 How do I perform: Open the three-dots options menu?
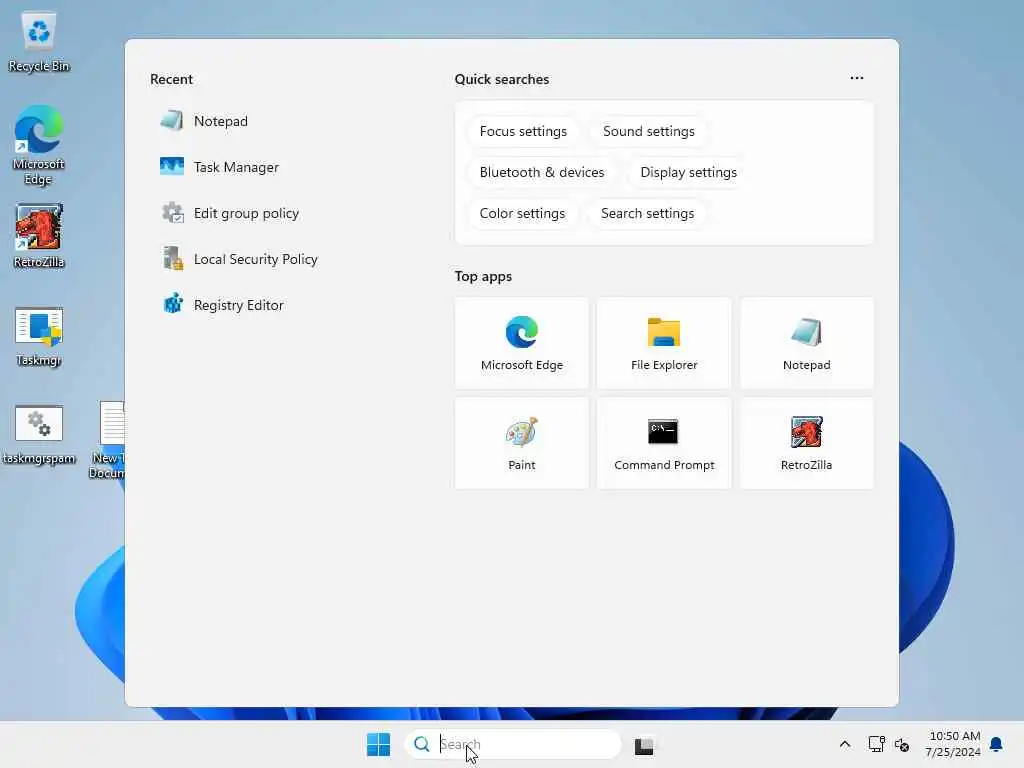tap(857, 78)
